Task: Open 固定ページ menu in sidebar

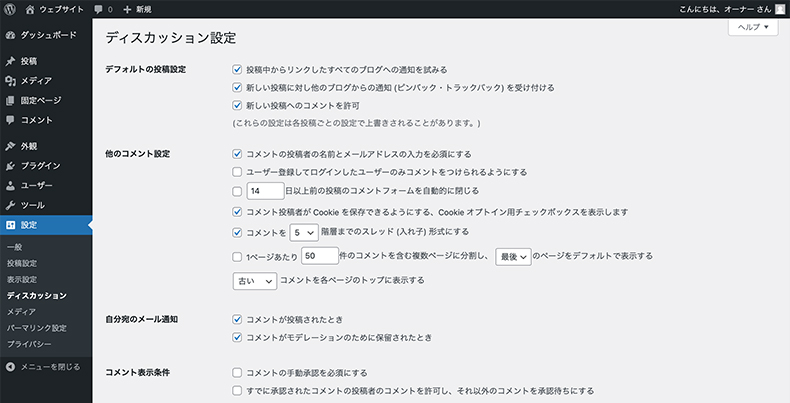Action: pyautogui.click(x=46, y=101)
